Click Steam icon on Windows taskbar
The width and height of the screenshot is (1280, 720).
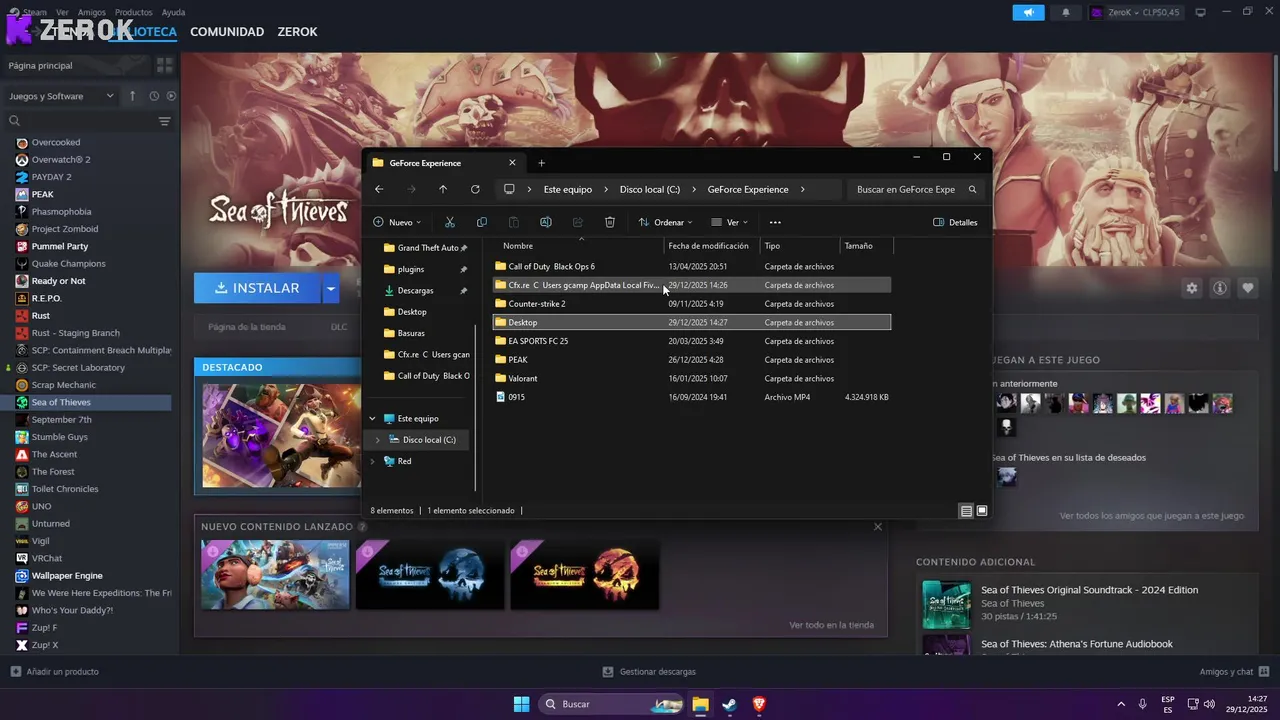click(x=729, y=704)
